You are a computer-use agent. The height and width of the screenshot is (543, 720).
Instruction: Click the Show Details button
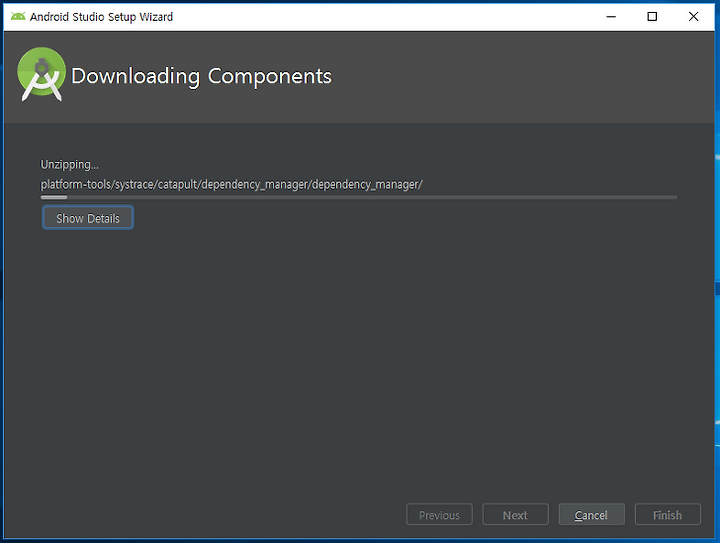coord(88,218)
